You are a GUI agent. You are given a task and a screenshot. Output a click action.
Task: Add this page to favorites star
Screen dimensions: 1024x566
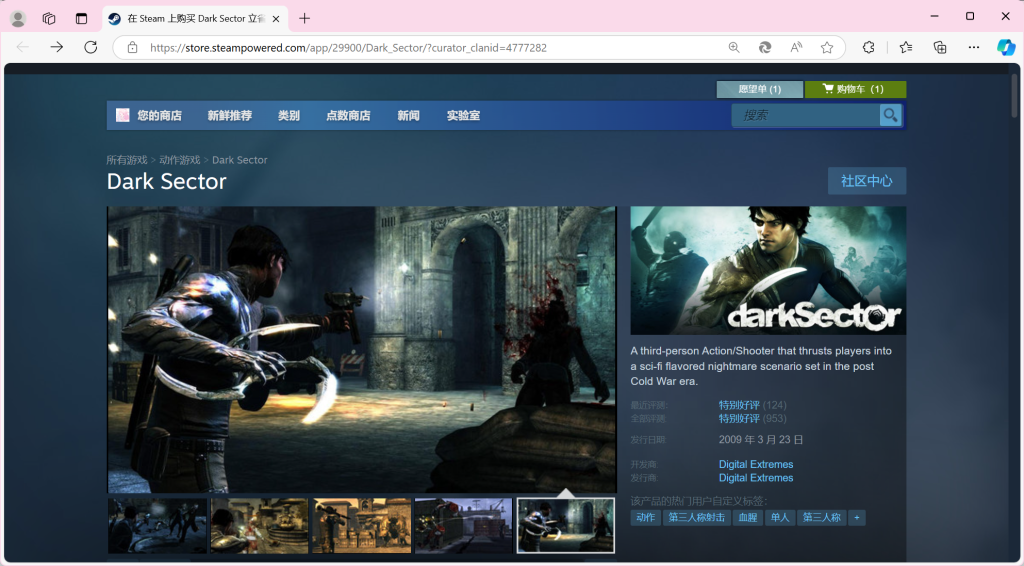(827, 48)
